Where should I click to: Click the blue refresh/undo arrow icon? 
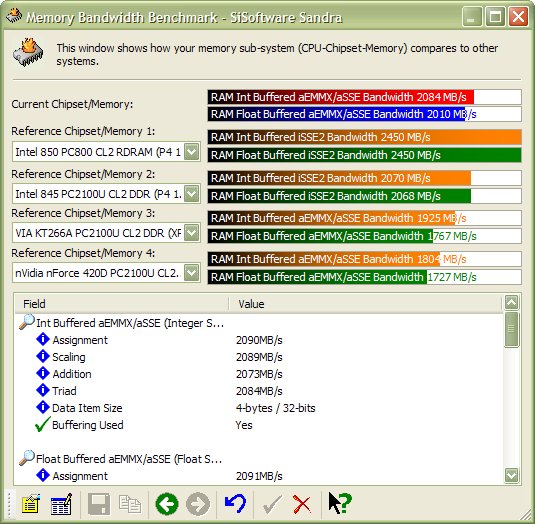pyautogui.click(x=235, y=503)
